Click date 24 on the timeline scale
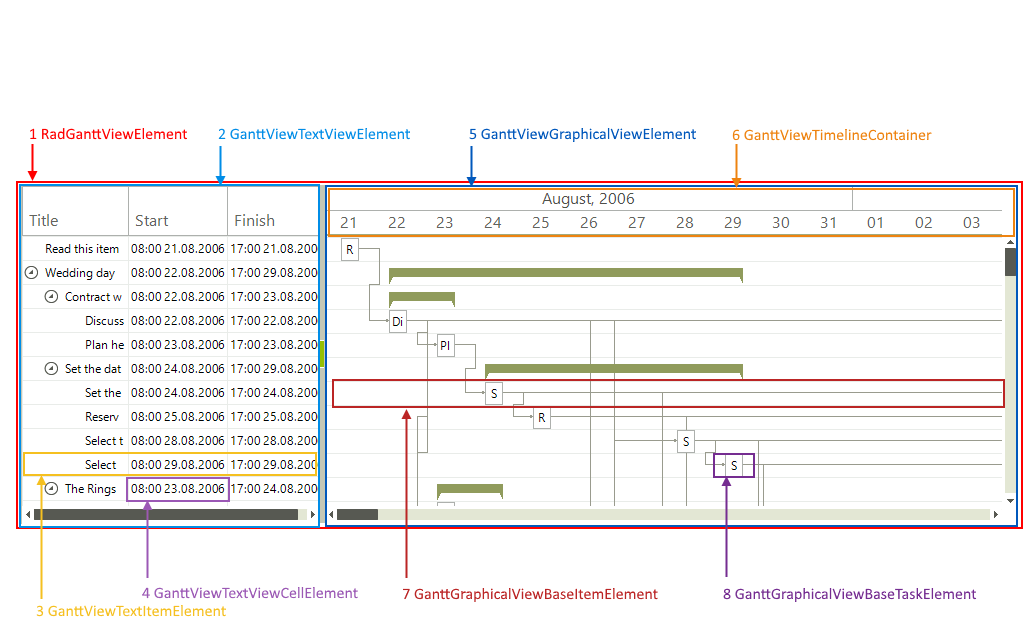Screen dimensions: 1033x643 (x=492, y=223)
